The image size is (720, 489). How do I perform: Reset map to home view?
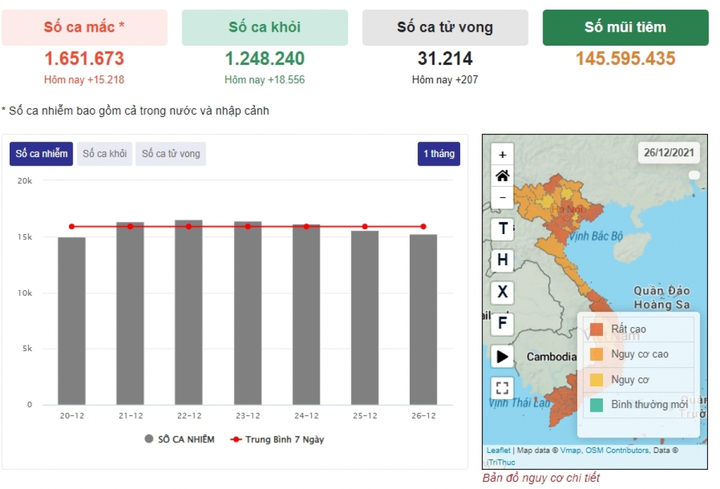click(502, 176)
